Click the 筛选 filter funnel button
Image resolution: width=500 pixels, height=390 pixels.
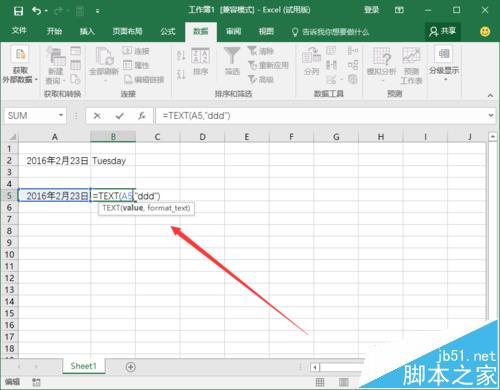coord(232,61)
